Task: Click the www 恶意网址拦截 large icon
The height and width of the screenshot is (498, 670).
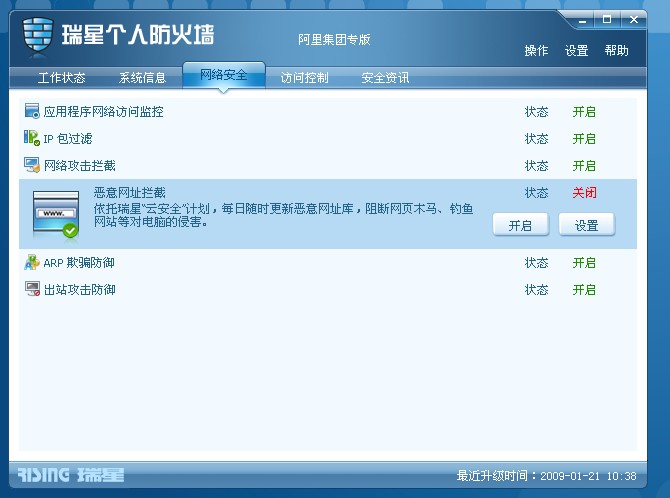Action: pyautogui.click(x=56, y=215)
